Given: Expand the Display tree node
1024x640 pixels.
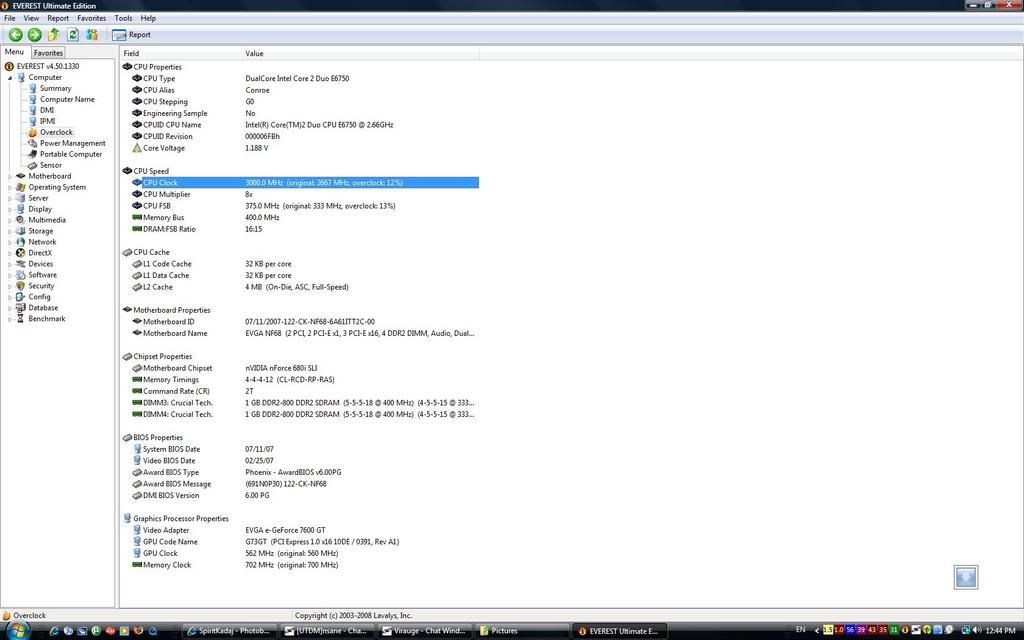Looking at the screenshot, I should coord(10,209).
